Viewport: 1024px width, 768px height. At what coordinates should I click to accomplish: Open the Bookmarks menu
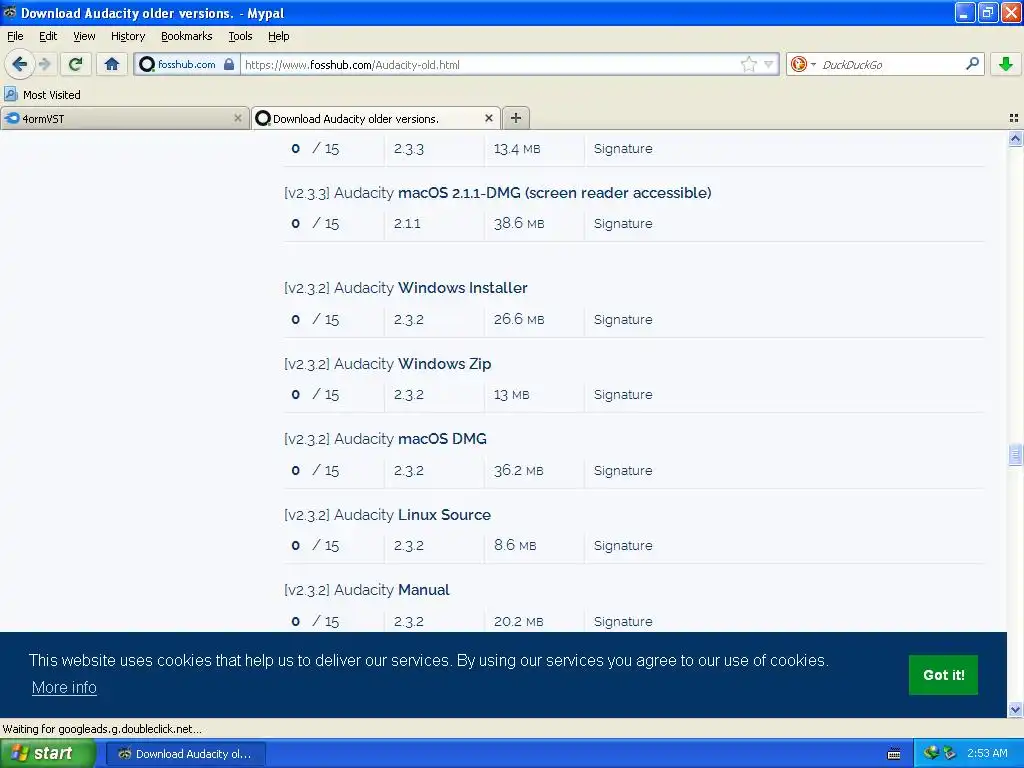coord(187,37)
